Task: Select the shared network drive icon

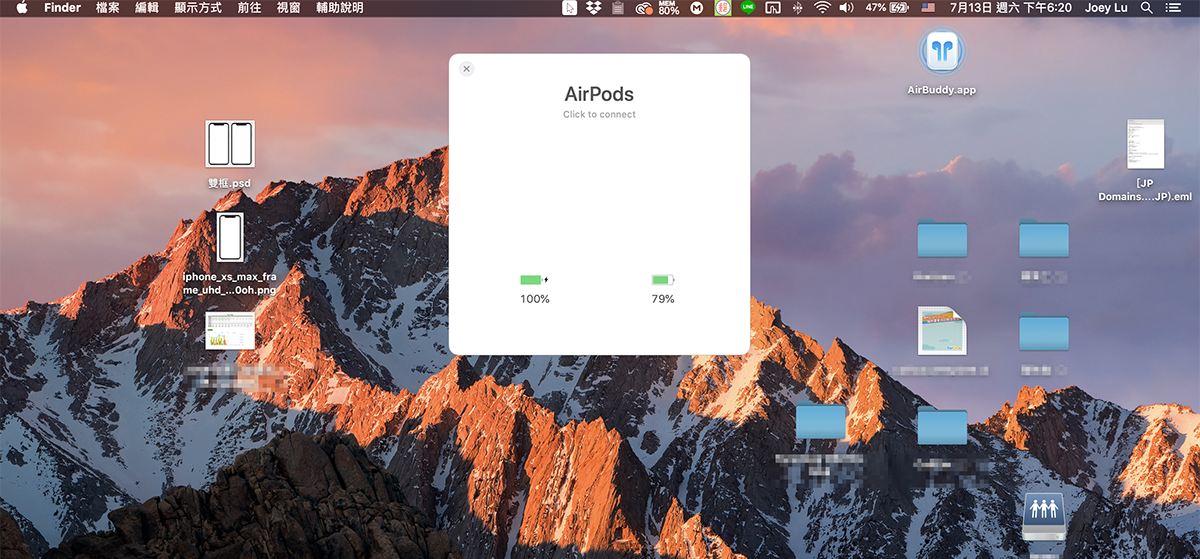Action: click(1044, 516)
